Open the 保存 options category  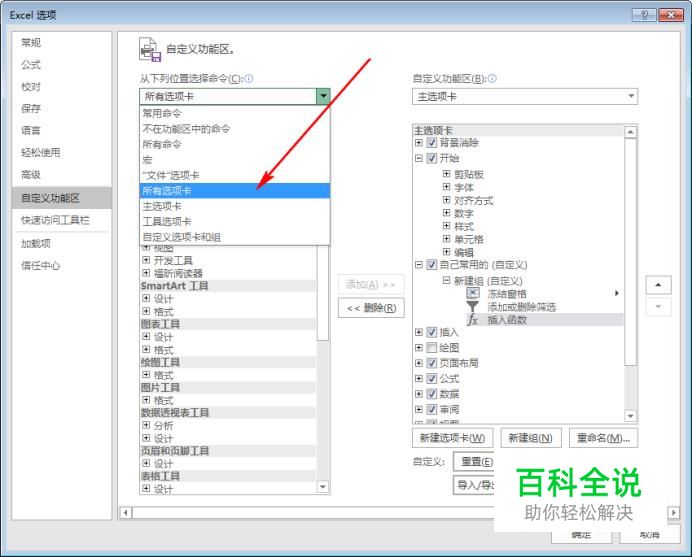click(62, 108)
